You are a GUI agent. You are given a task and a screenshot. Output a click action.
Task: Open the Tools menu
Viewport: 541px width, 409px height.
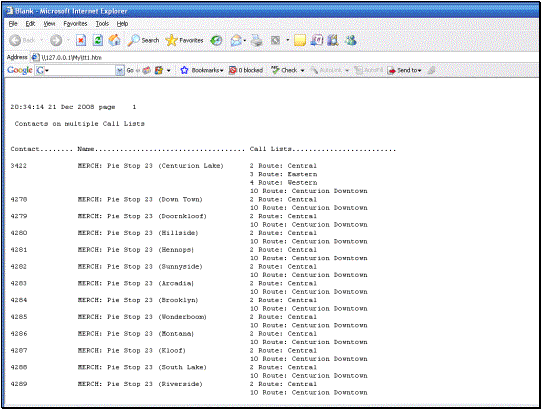pos(102,24)
